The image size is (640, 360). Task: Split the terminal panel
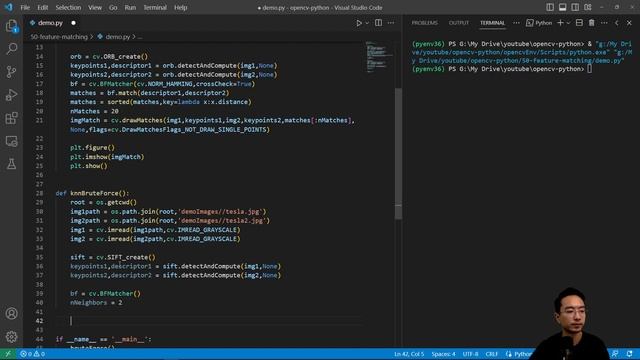[x=579, y=23]
